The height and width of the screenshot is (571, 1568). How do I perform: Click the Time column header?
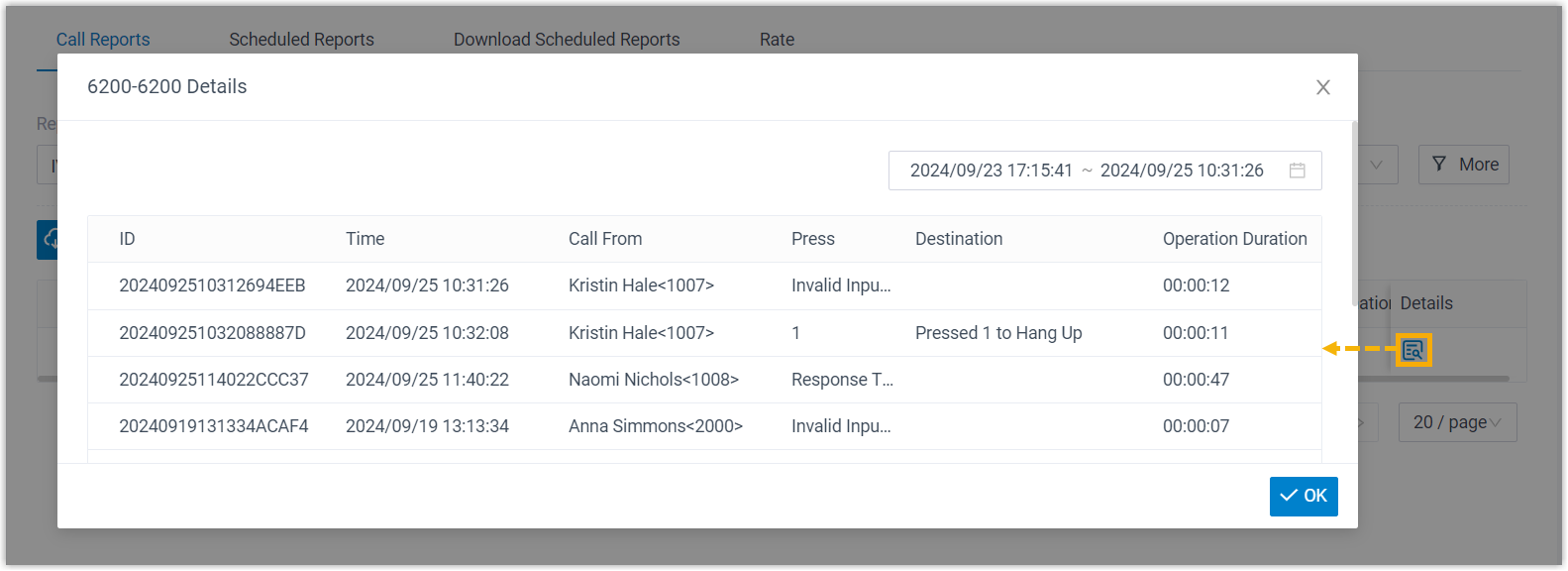(365, 239)
